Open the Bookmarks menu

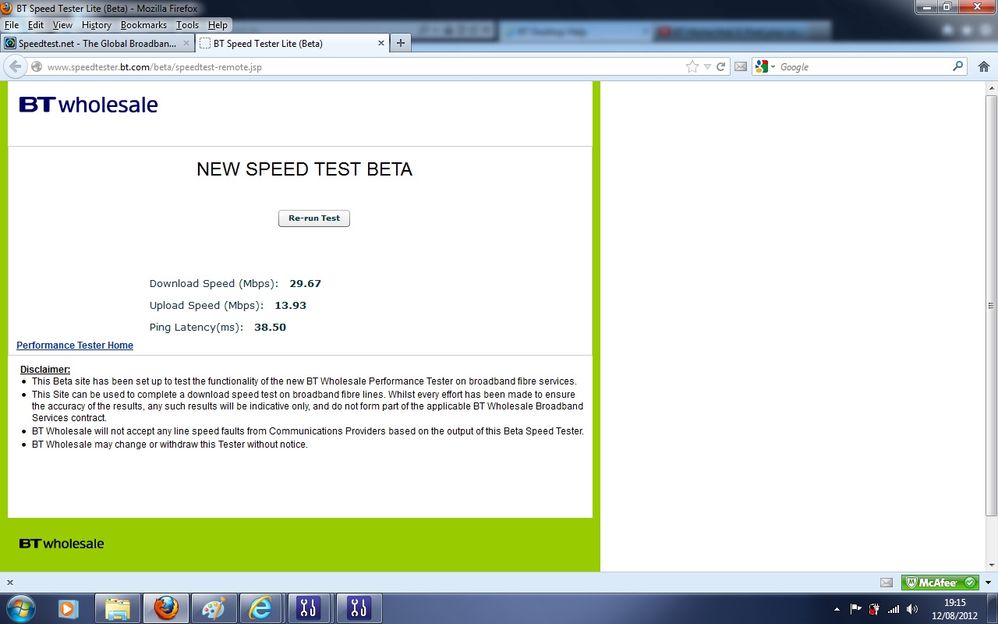point(143,25)
